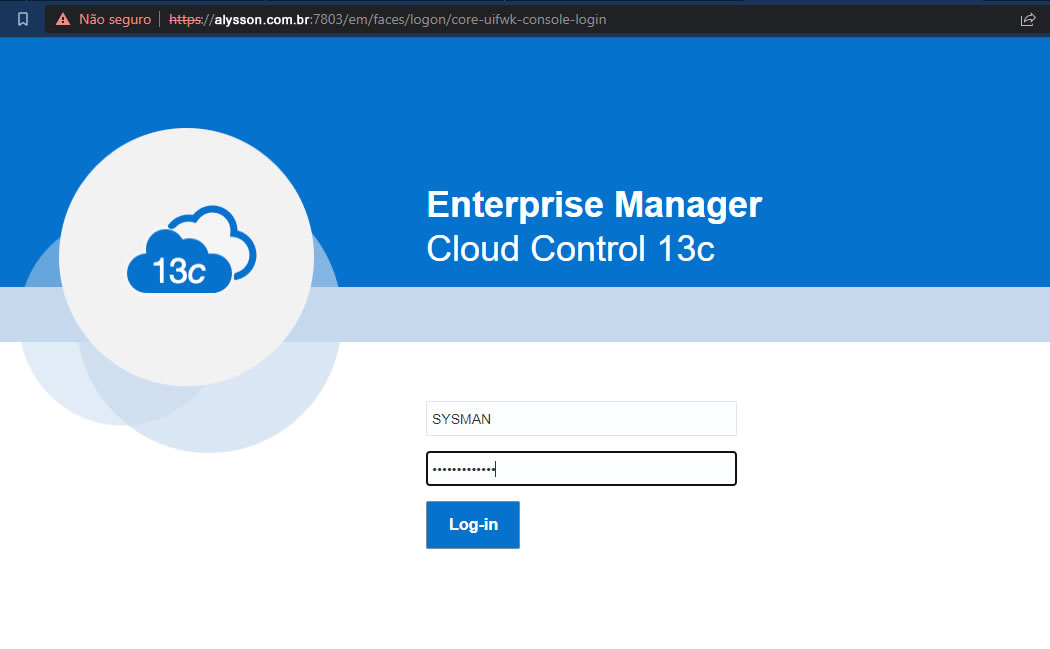Click the 13c cloud logo
This screenshot has height=649, width=1050.
[192, 249]
